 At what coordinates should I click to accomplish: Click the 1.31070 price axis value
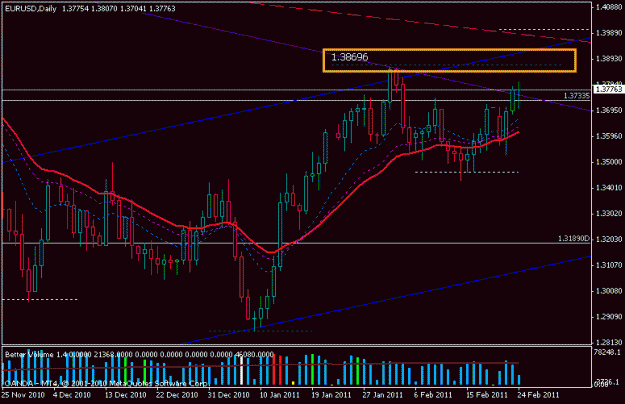609,265
